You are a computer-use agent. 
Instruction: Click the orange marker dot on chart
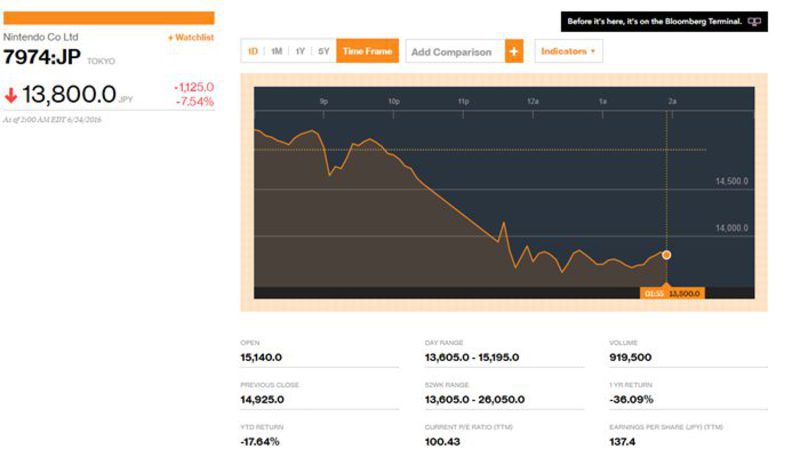[x=666, y=255]
